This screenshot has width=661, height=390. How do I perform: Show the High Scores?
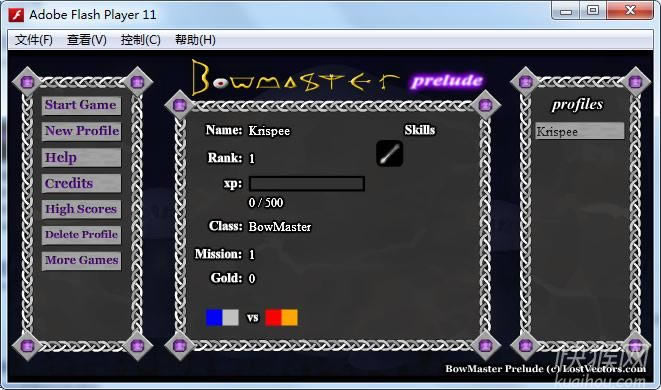(x=81, y=209)
